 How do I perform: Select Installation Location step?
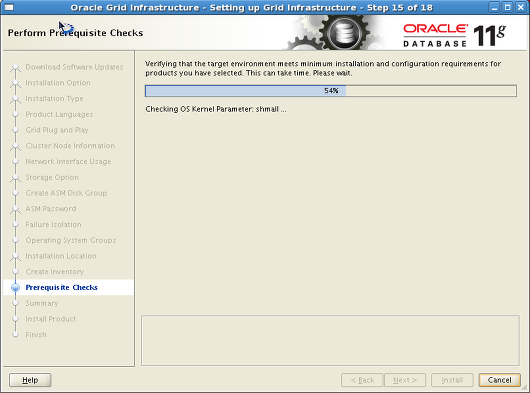pyautogui.click(x=61, y=256)
